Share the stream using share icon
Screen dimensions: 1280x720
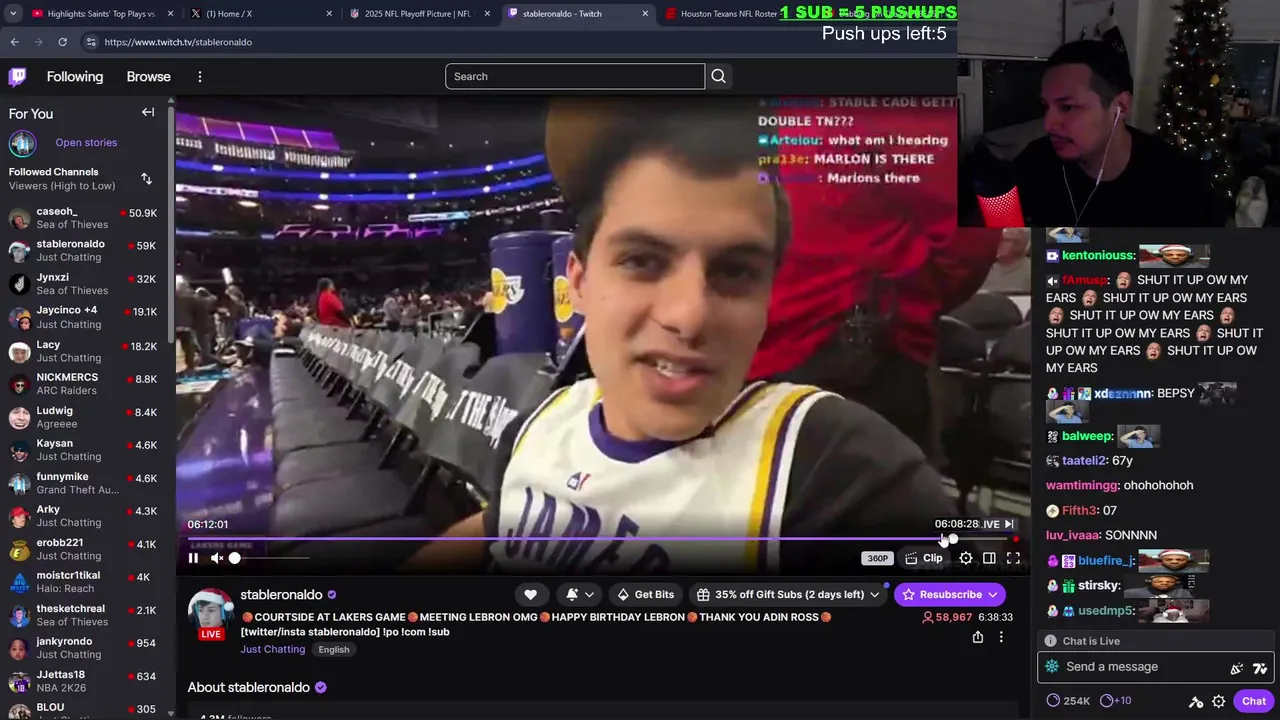click(978, 637)
